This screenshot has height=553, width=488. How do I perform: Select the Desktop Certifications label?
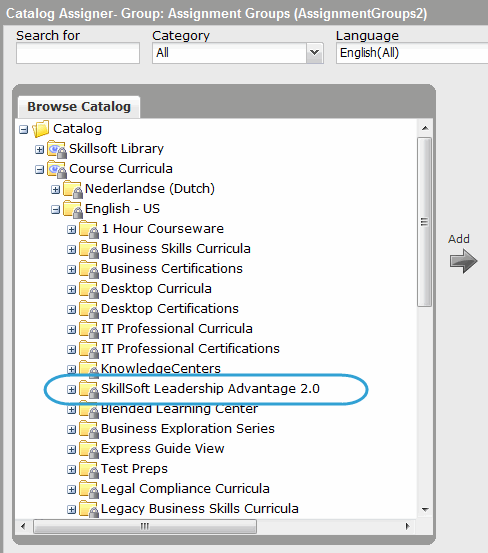(x=170, y=309)
